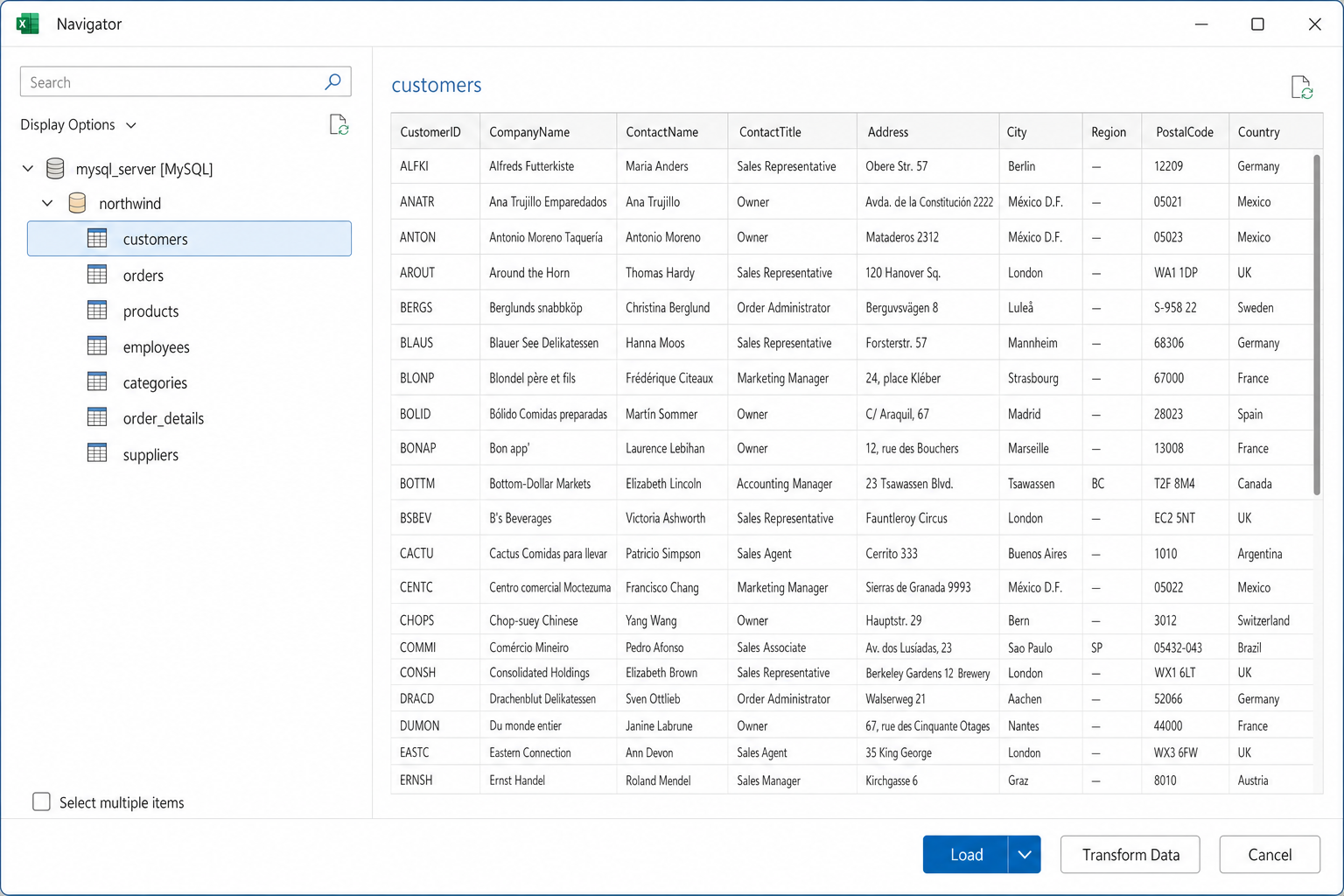Open the Load button dropdown arrow

click(1025, 854)
